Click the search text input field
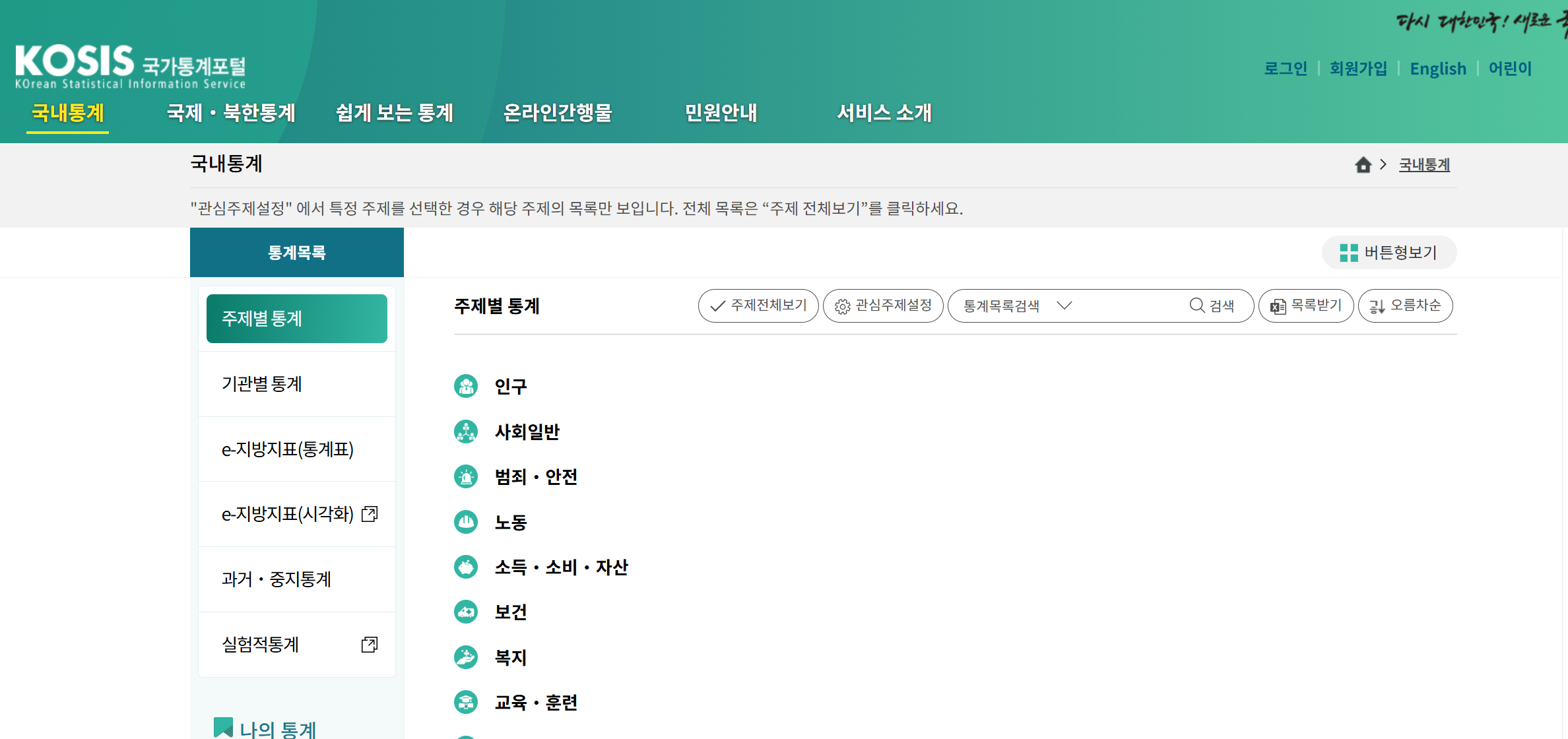The image size is (1568, 739). [x=1131, y=305]
